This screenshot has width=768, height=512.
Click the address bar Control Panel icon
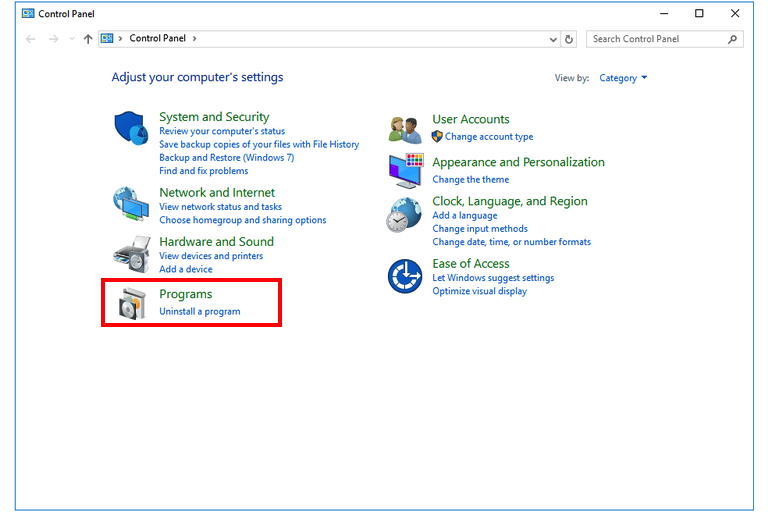point(107,38)
